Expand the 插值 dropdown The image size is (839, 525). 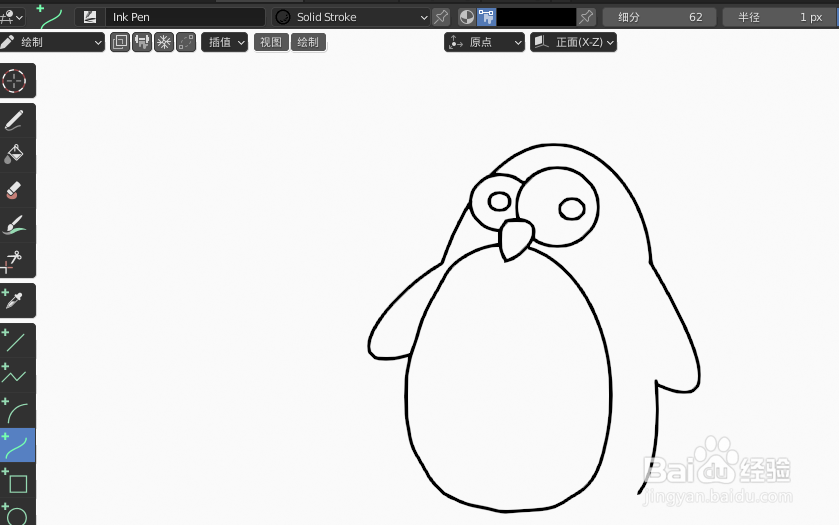[225, 42]
